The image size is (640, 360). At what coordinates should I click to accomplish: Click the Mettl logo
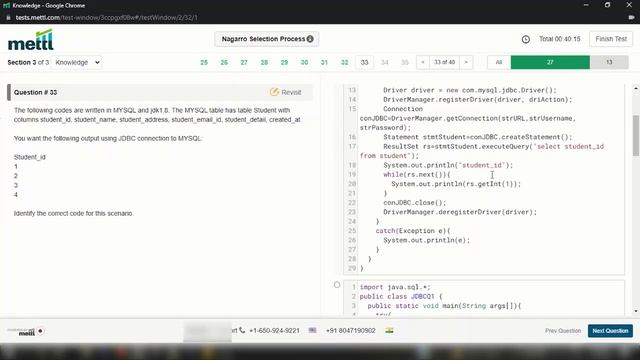[31, 40]
